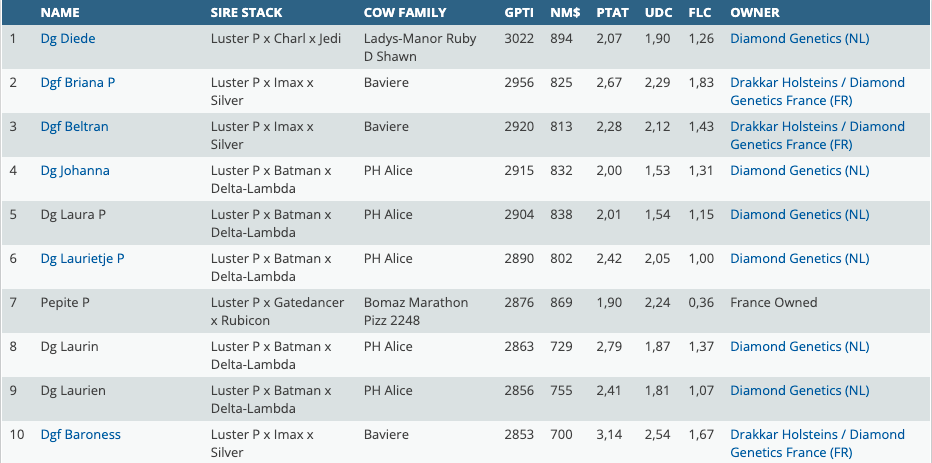This screenshot has width=932, height=463.
Task: Click the COW FAMILY column header
Action: pyautogui.click(x=405, y=13)
